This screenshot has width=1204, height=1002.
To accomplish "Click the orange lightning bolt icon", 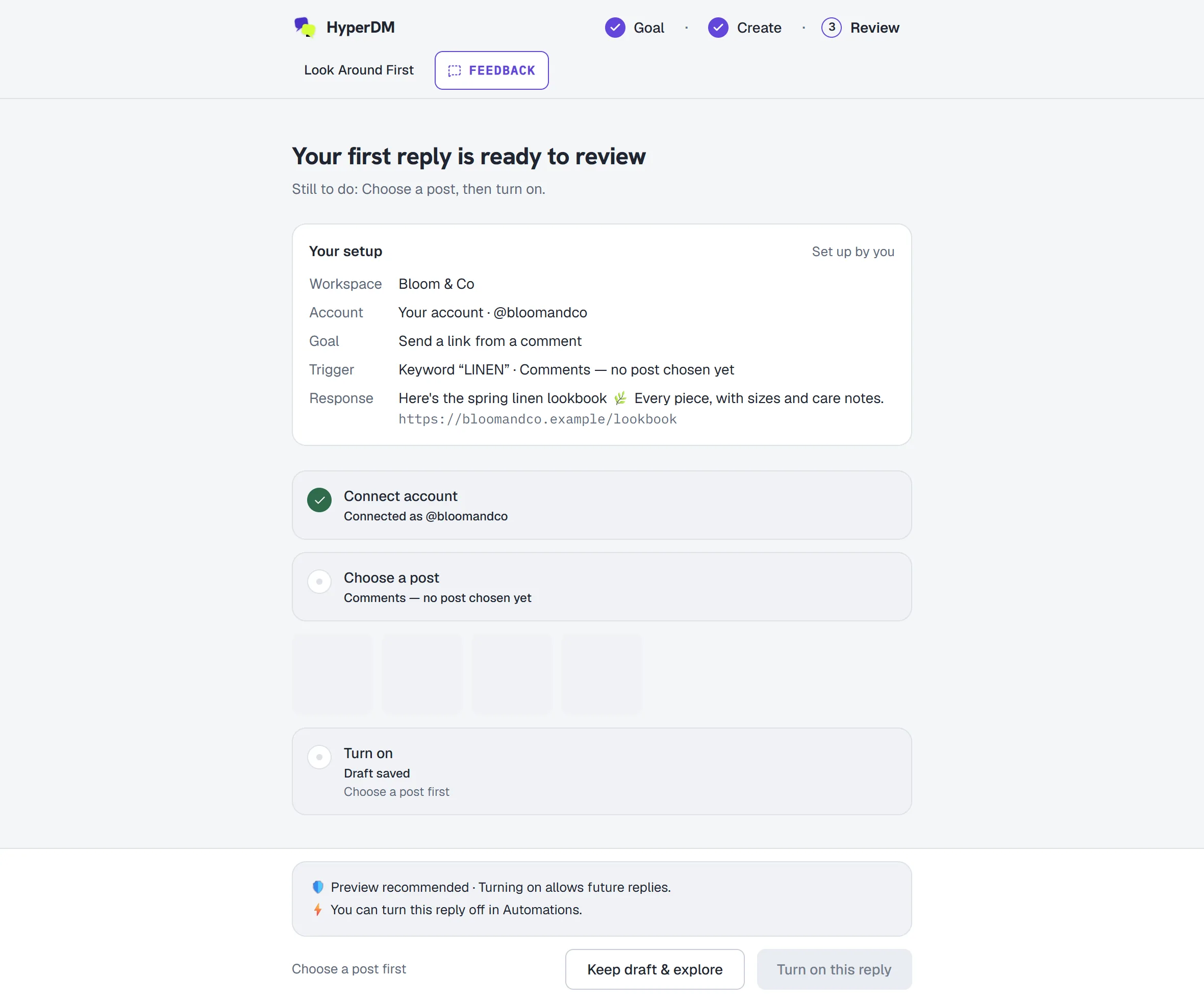I will pos(318,909).
